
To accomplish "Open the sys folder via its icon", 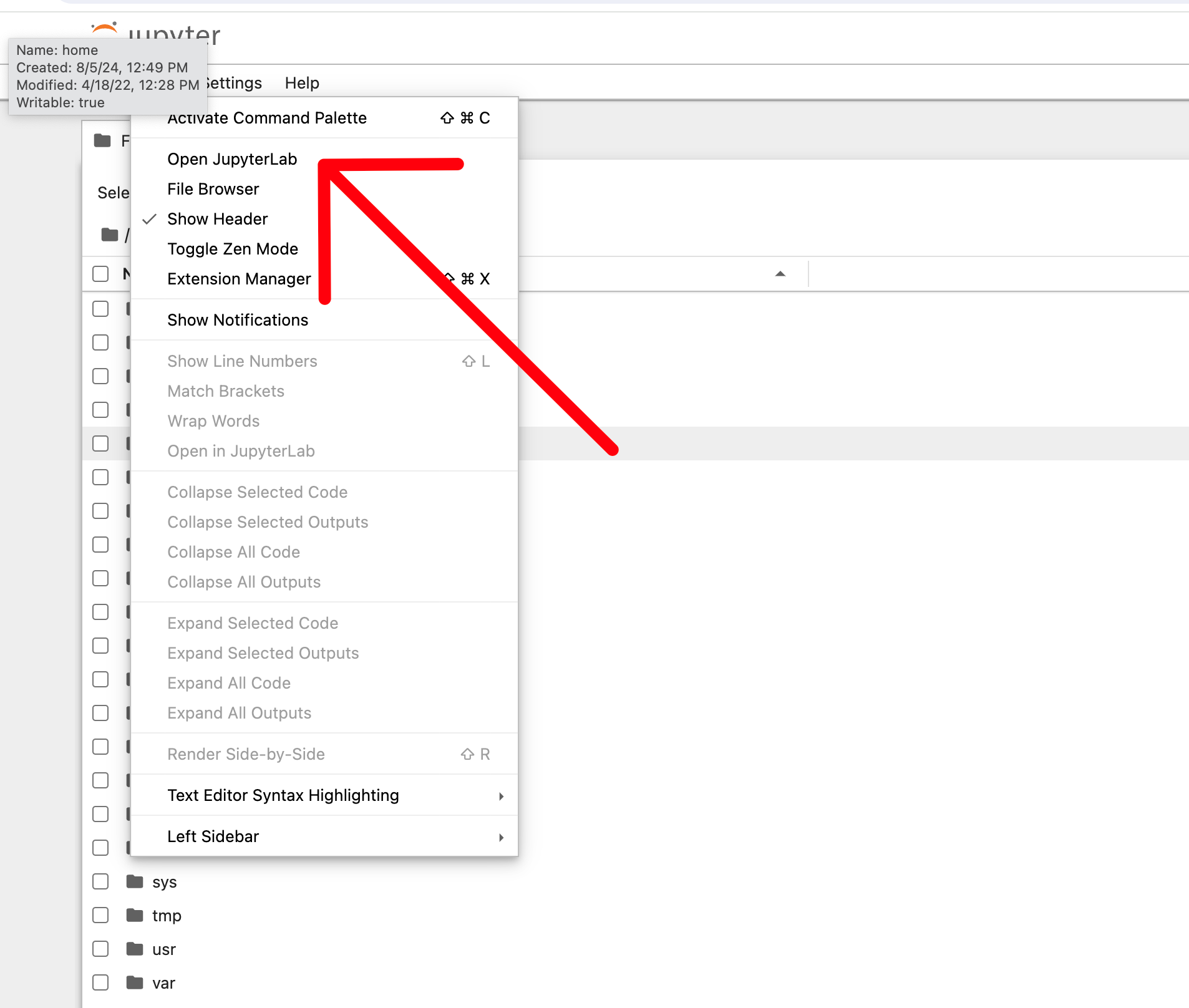I will [135, 881].
